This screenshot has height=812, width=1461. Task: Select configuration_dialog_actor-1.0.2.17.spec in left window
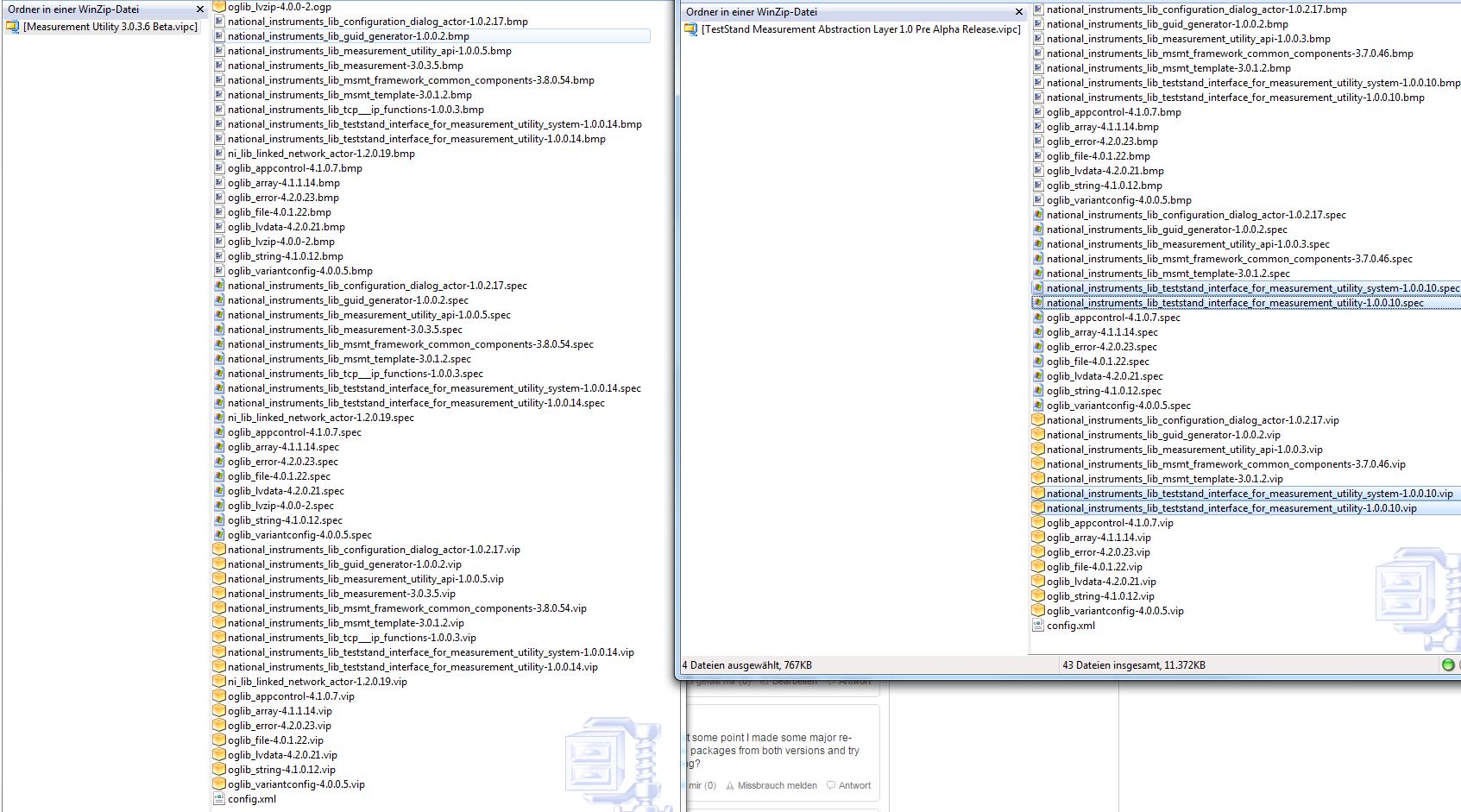click(x=377, y=286)
